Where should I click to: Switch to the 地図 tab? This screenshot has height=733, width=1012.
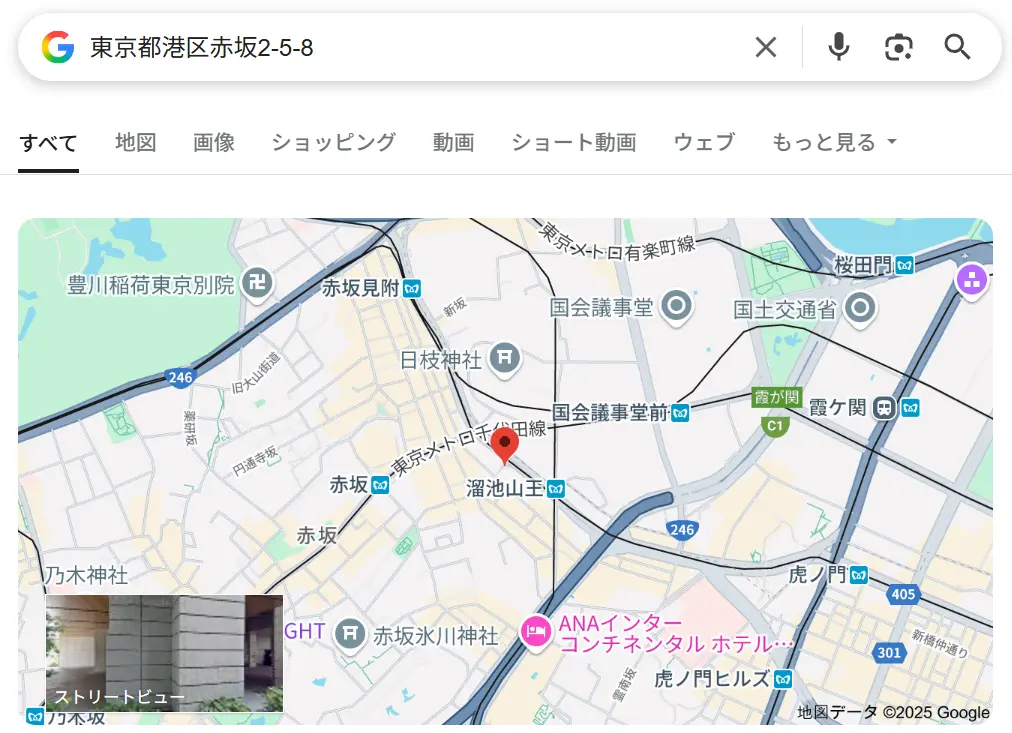tap(135, 143)
